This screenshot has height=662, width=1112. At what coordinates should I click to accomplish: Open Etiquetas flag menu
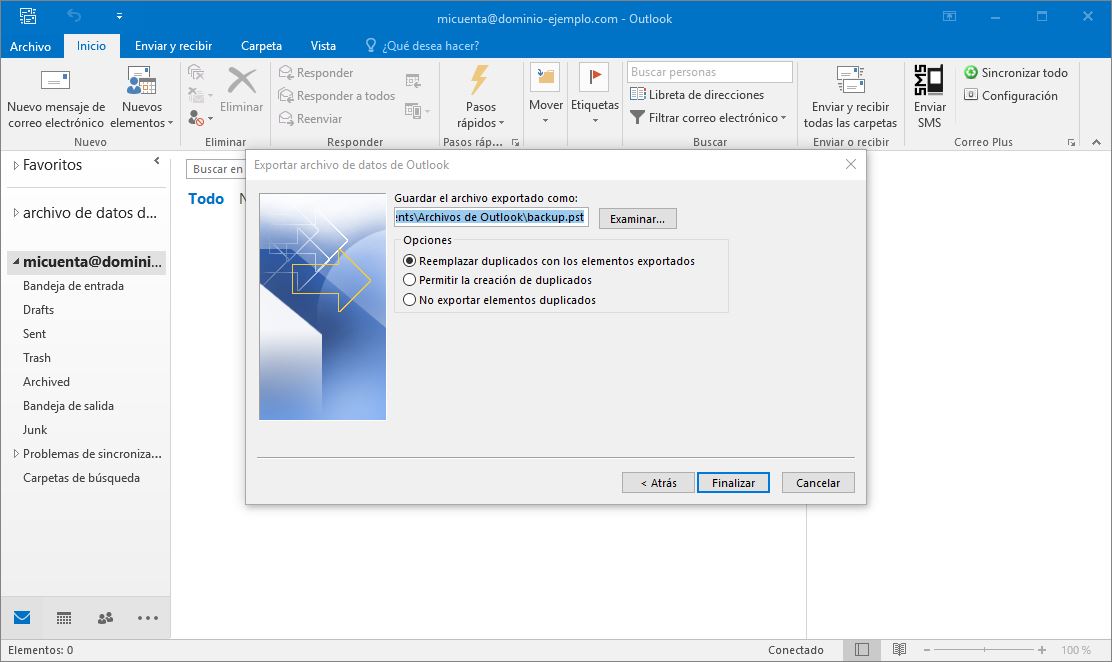tap(594, 96)
